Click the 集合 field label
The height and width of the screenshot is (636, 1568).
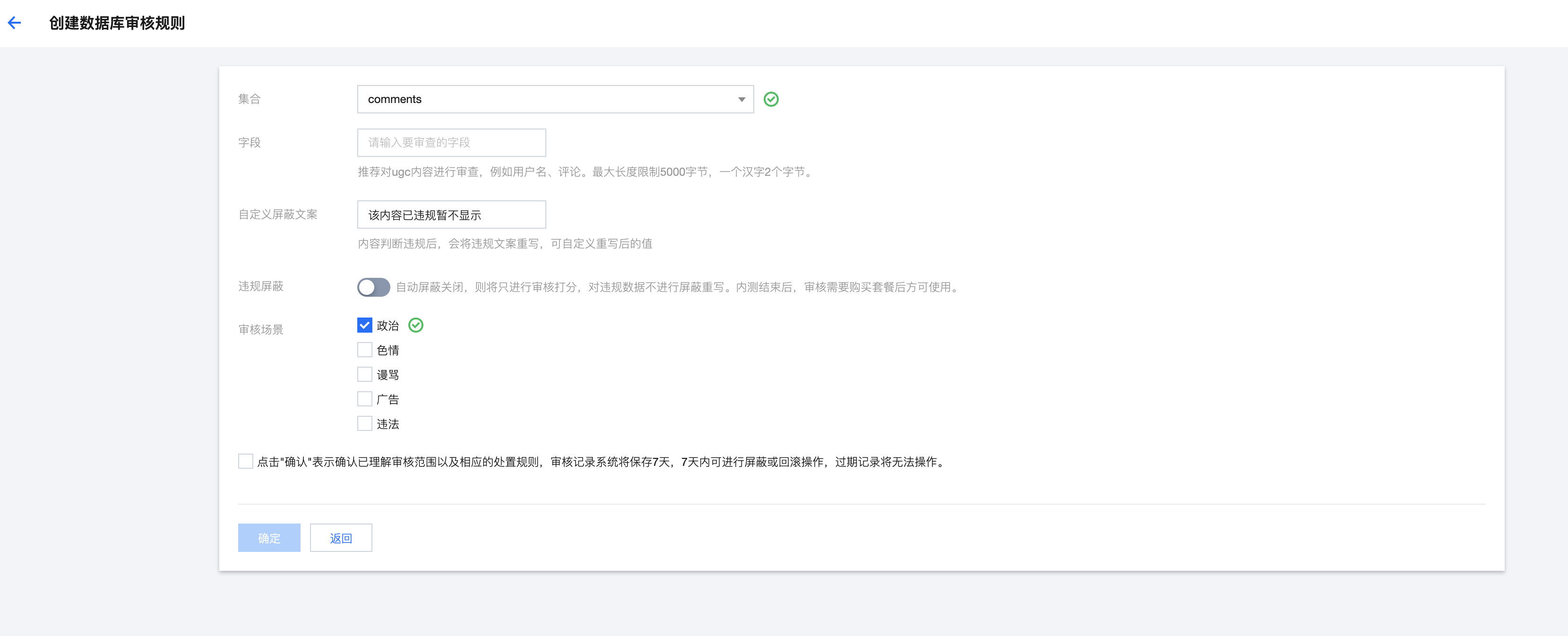click(x=249, y=99)
